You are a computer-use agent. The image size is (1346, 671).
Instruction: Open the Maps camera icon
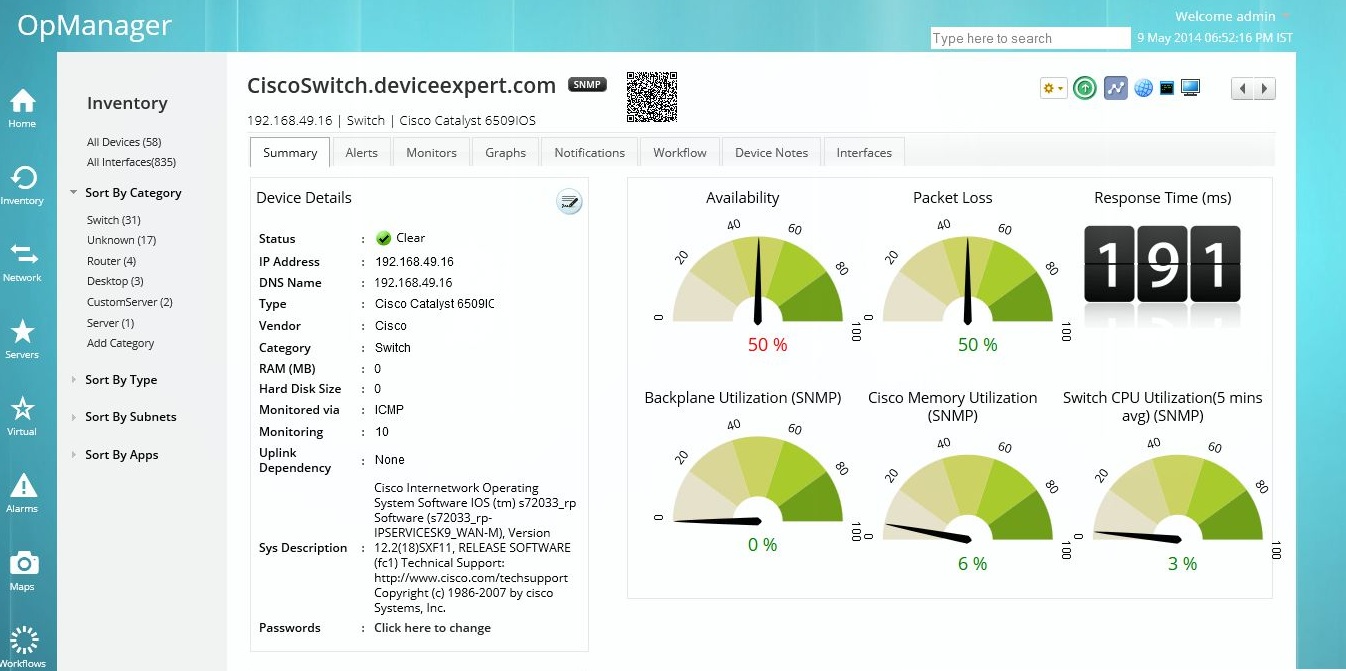click(22, 570)
